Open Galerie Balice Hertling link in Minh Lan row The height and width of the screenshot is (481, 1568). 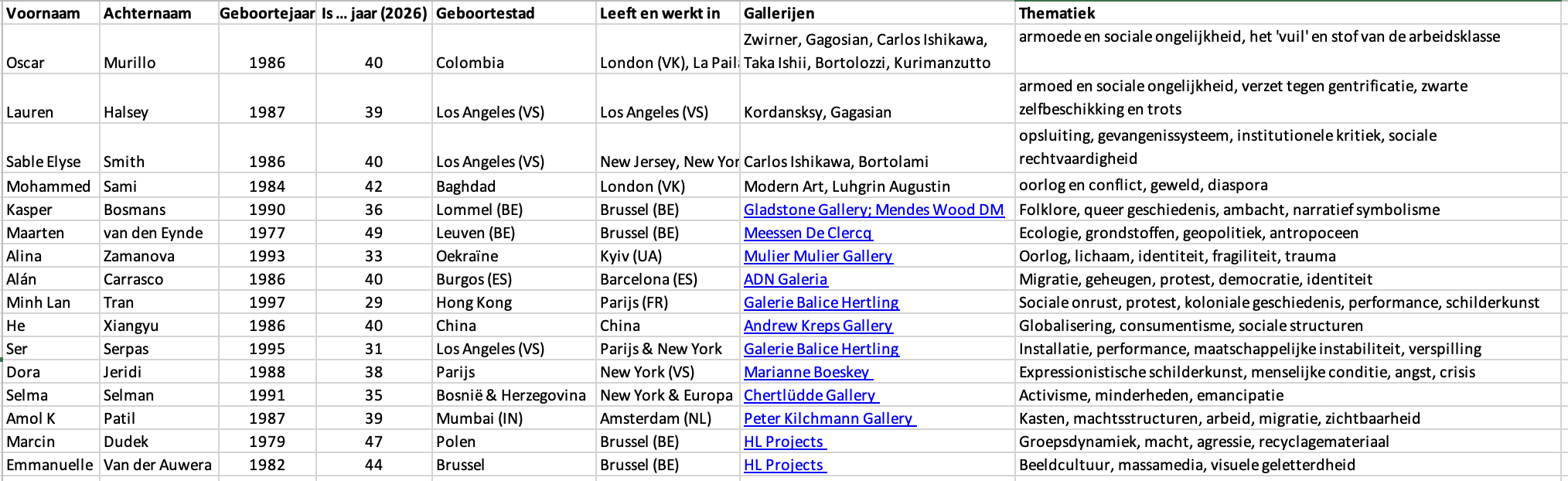click(821, 302)
